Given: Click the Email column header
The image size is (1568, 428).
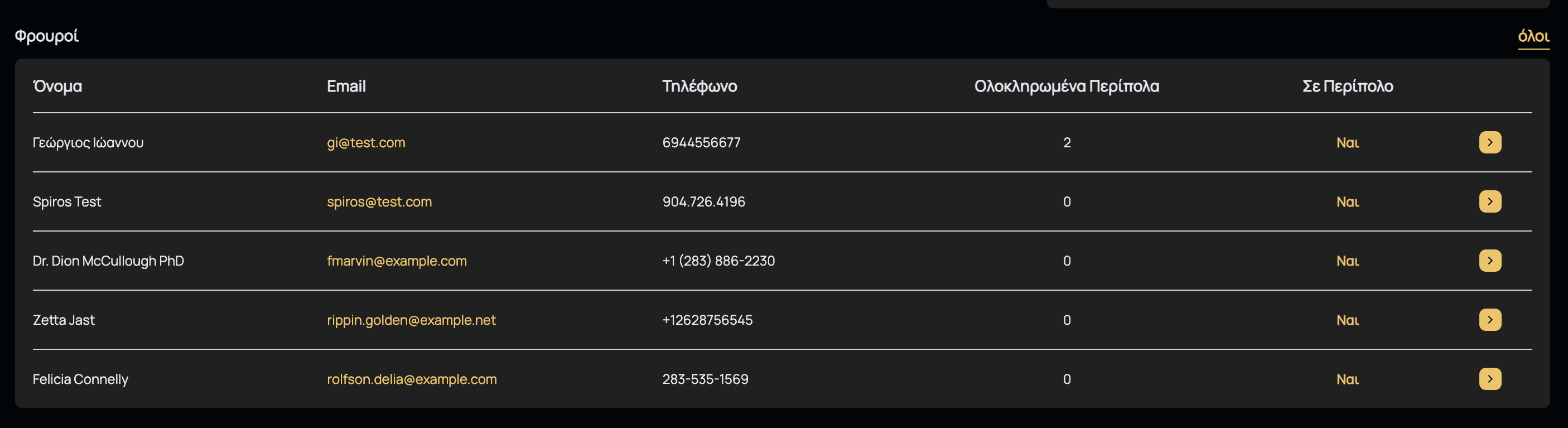Looking at the screenshot, I should point(346,86).
